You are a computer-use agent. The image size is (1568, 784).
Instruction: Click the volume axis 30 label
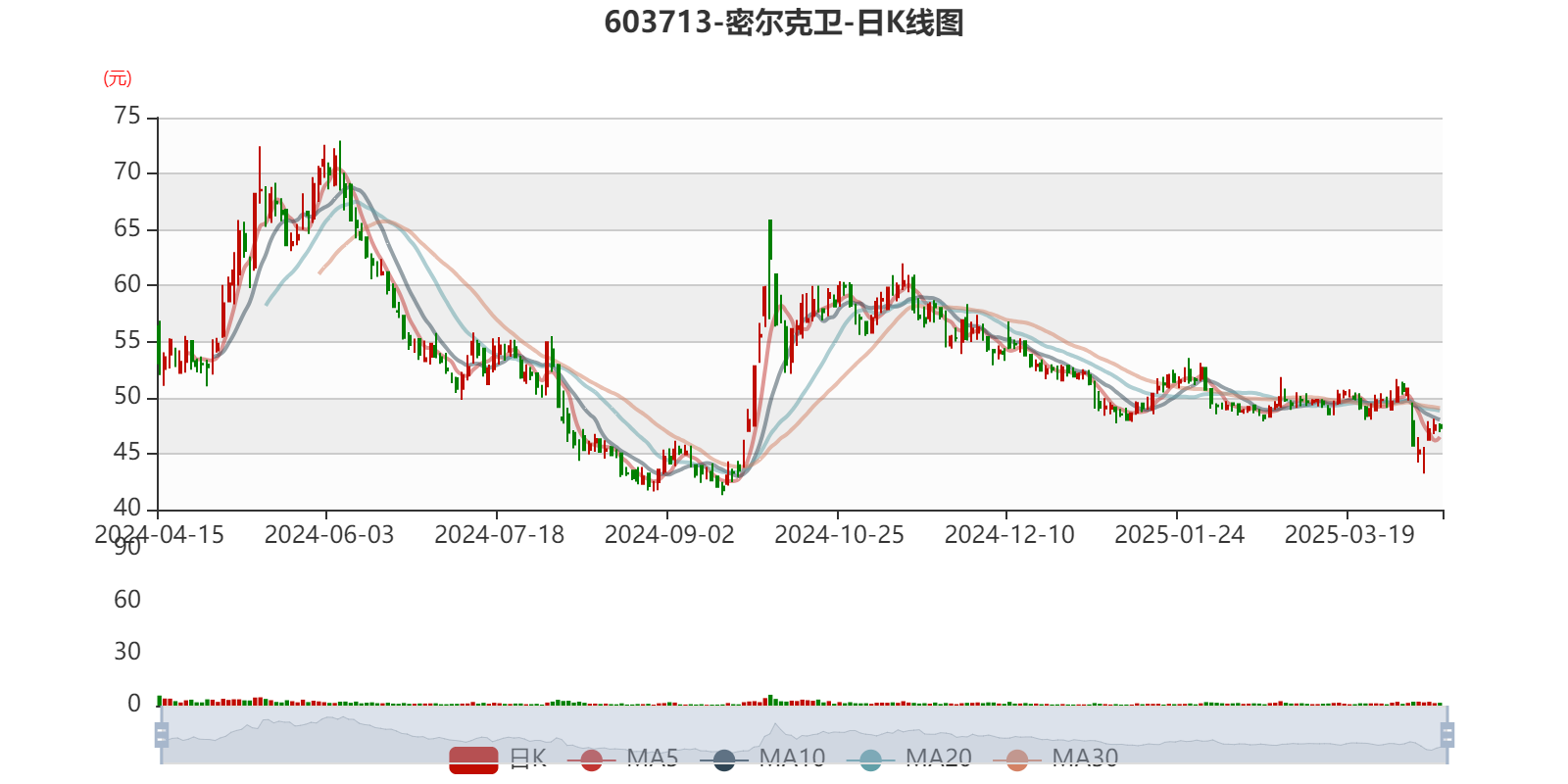(127, 652)
